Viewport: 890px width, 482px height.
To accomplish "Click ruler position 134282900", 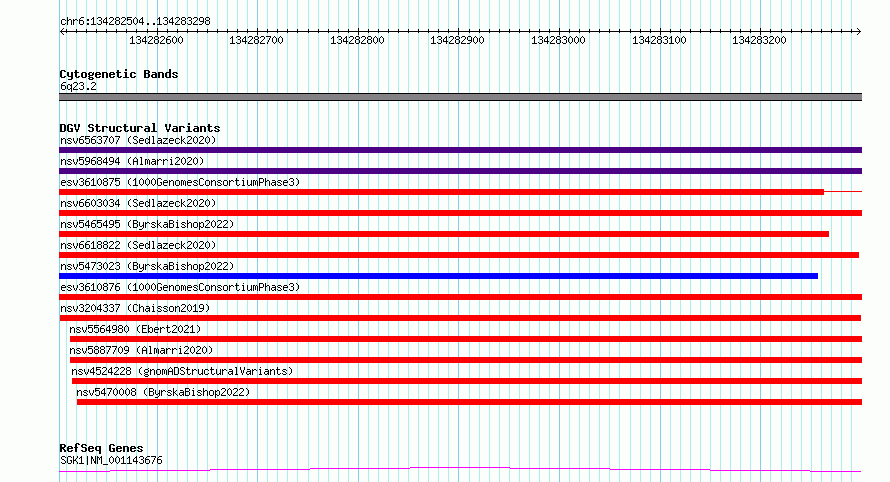I will click(457, 40).
